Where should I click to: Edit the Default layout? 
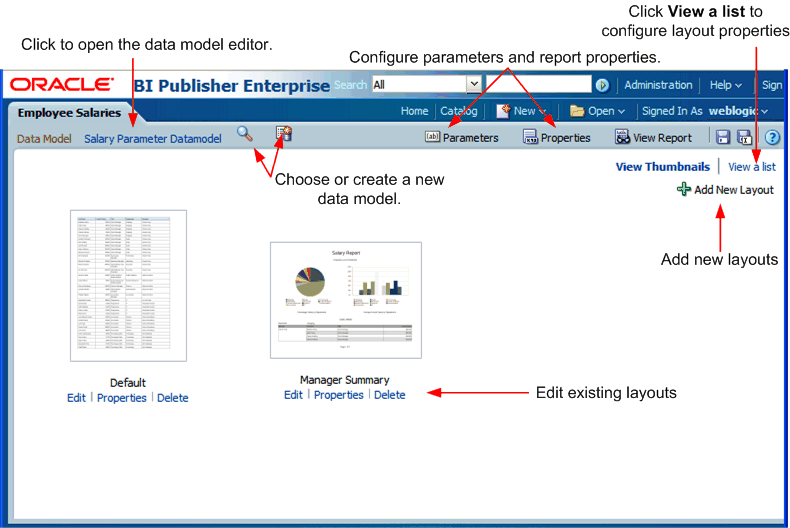click(x=76, y=398)
